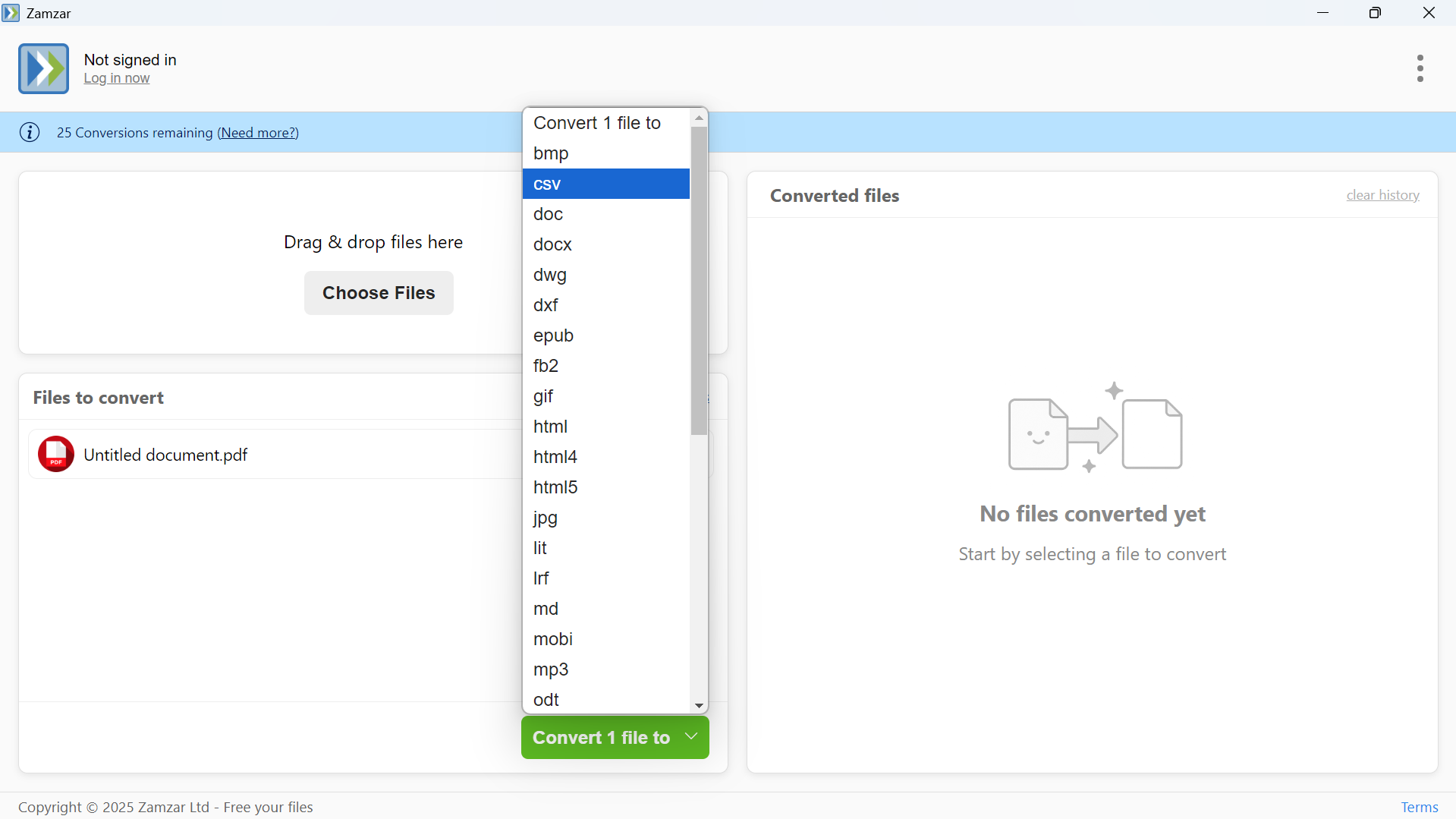The width and height of the screenshot is (1456, 819).
Task: Open the Need more? link
Action: click(258, 133)
